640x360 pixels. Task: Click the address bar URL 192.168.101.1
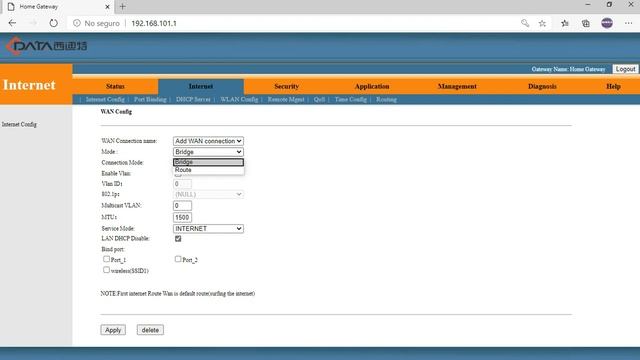[x=154, y=23]
